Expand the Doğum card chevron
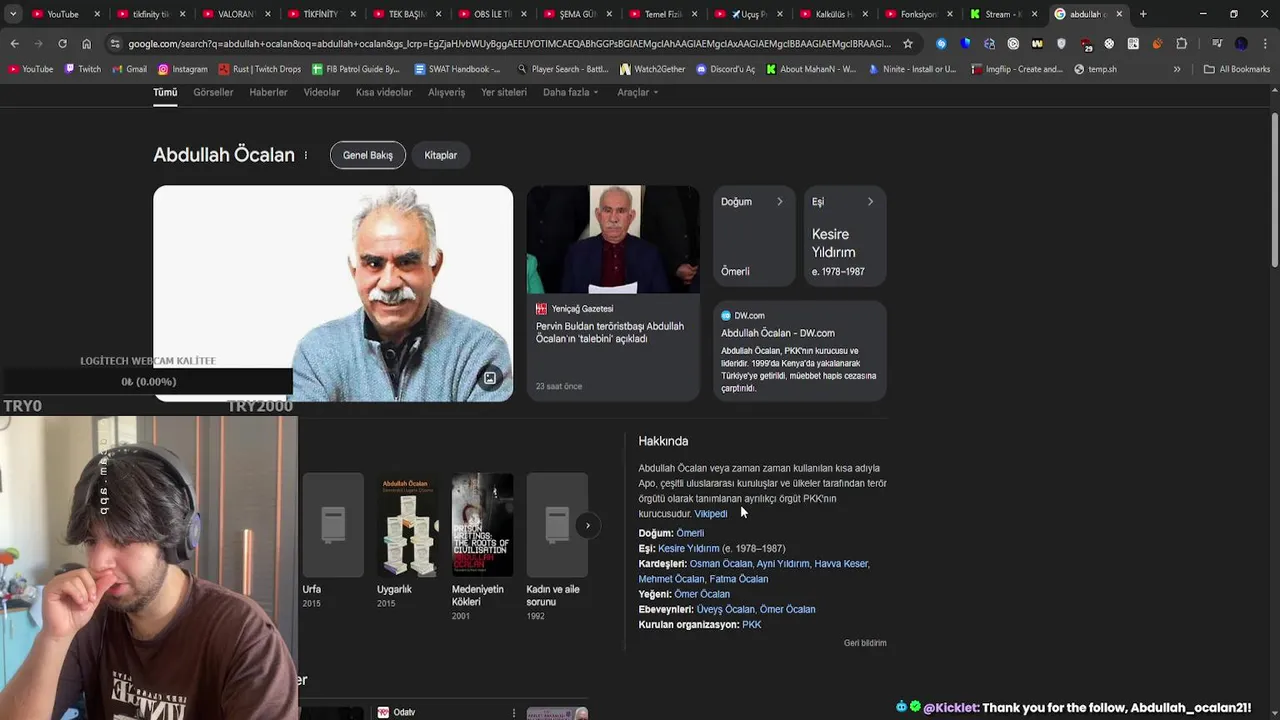 pos(780,202)
